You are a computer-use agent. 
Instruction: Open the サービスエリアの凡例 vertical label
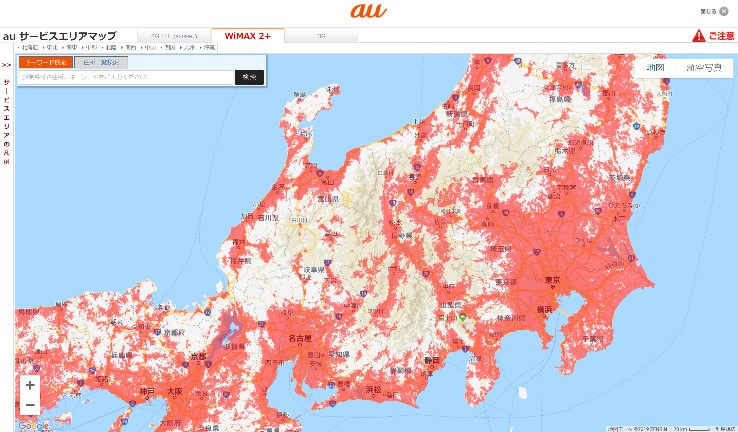click(7, 121)
